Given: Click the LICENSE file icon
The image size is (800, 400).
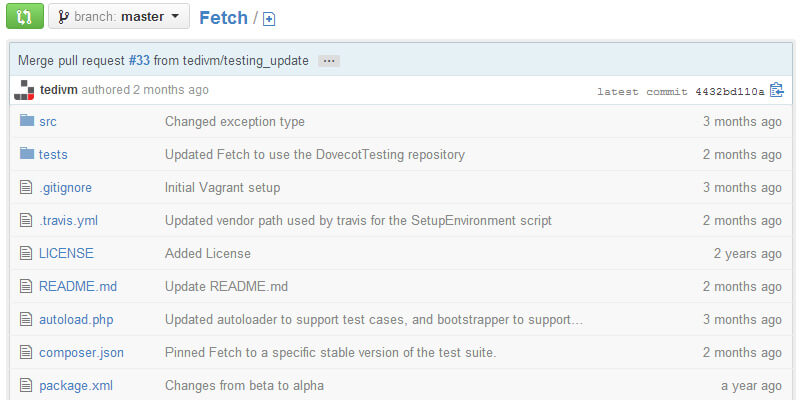Looking at the screenshot, I should (x=27, y=253).
